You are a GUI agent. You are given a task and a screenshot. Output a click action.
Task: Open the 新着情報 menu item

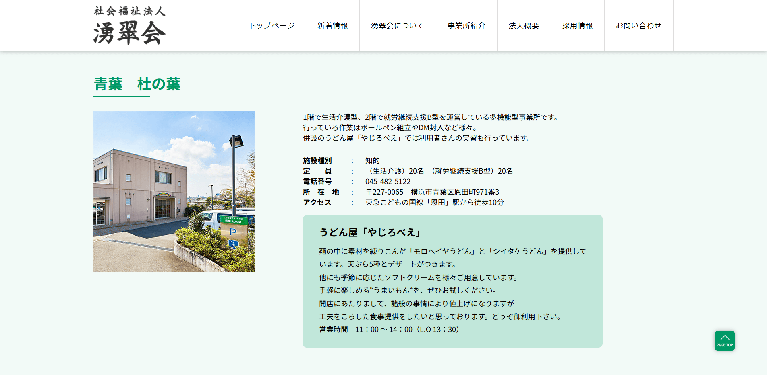tap(333, 26)
